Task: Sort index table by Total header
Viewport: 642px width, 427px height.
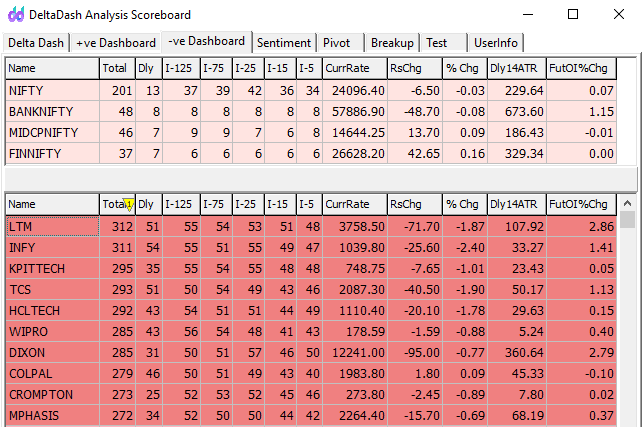Action: 117,68
